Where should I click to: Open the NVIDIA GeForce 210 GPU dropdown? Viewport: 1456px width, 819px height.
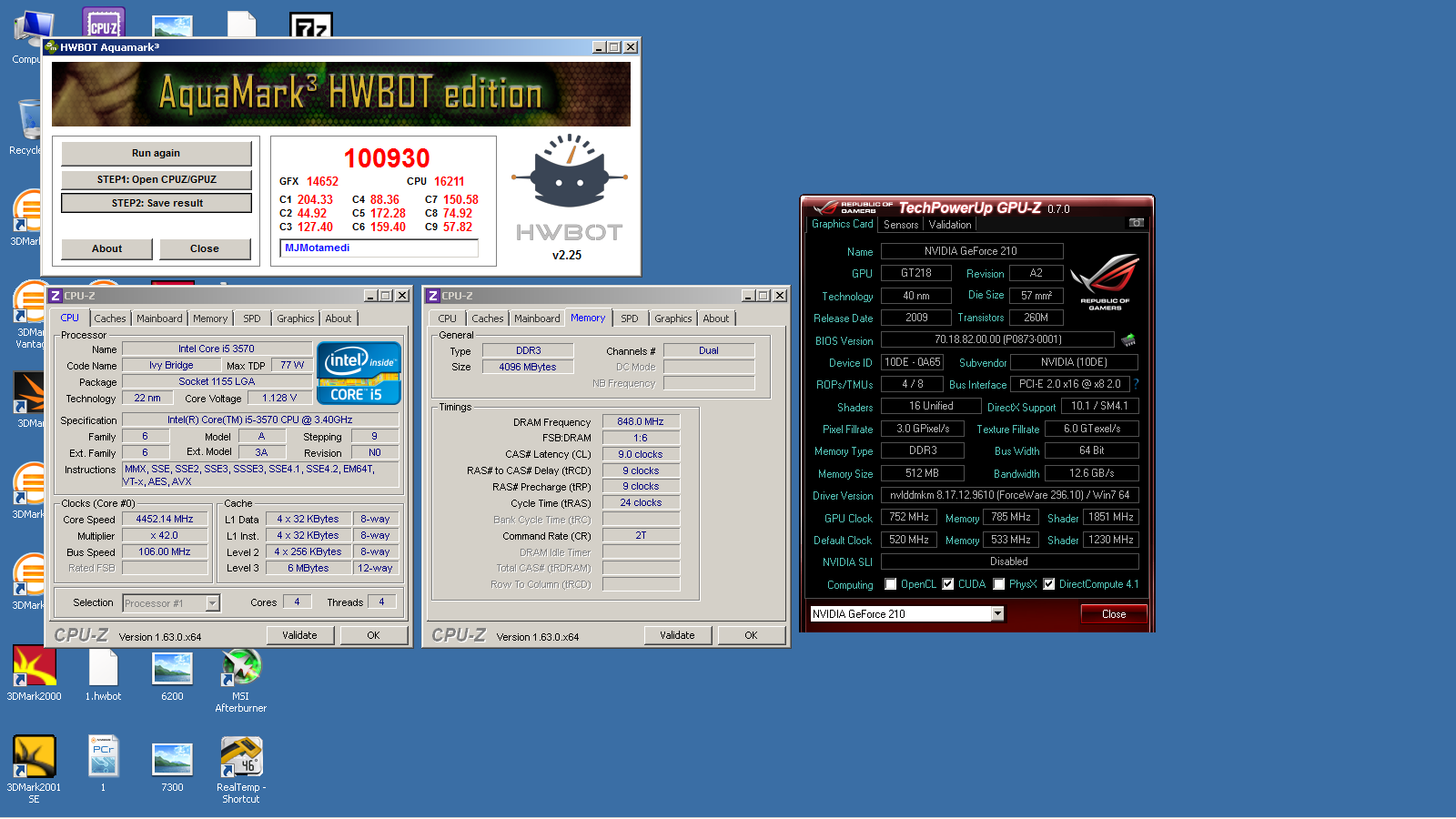tap(997, 613)
